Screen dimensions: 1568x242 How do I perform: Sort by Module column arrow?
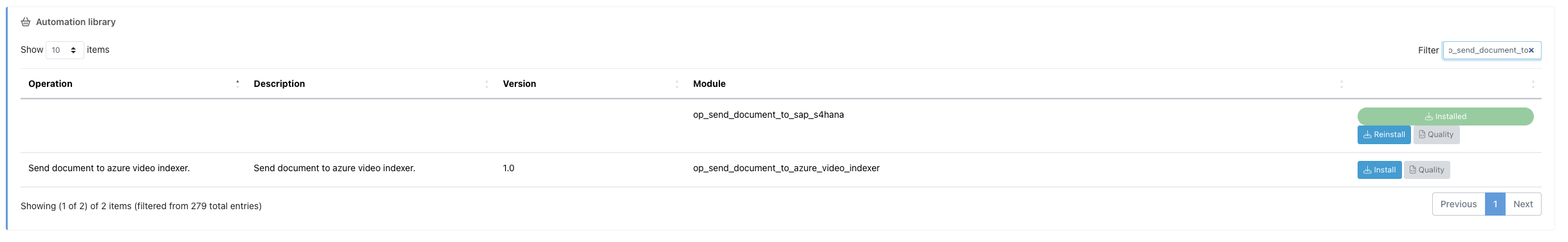pos(1342,84)
